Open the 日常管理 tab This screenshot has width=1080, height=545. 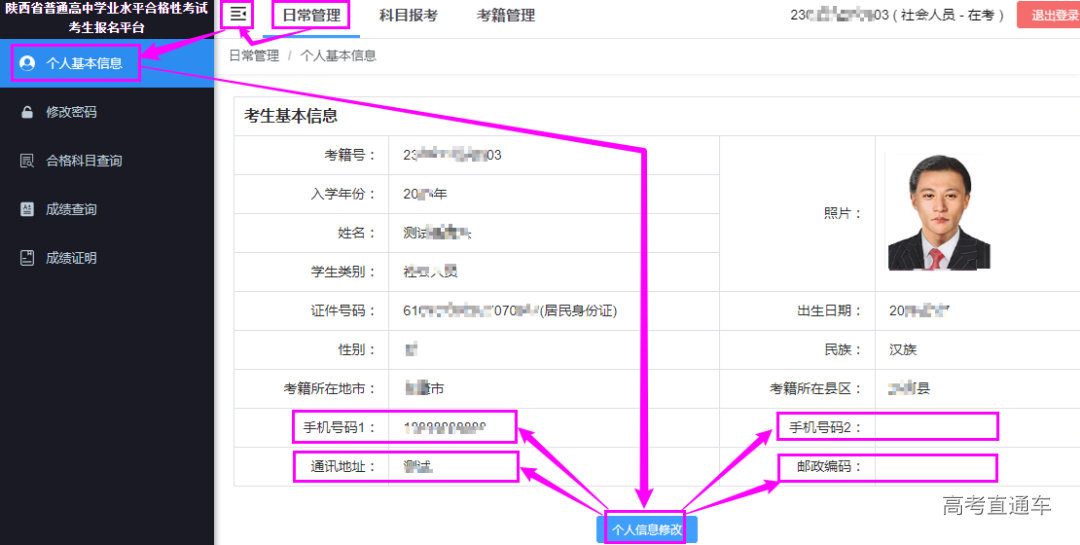[x=311, y=16]
